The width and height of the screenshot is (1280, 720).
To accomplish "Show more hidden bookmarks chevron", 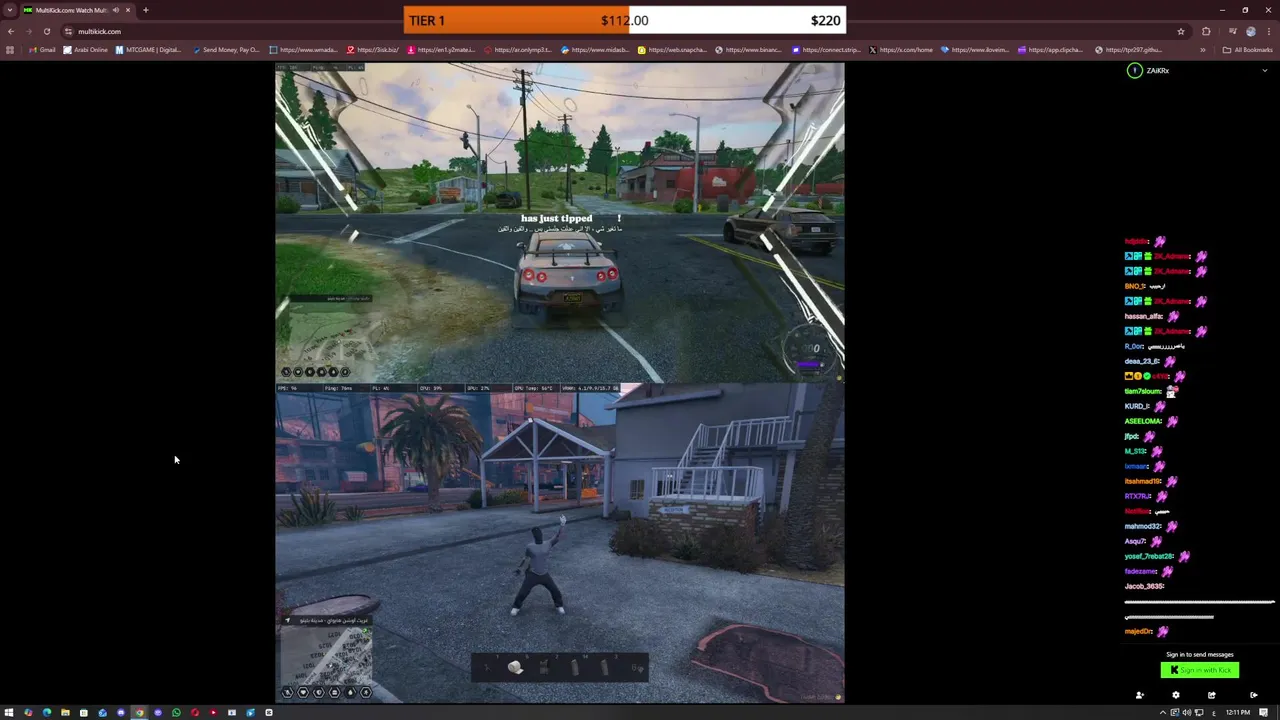I will 1203,50.
